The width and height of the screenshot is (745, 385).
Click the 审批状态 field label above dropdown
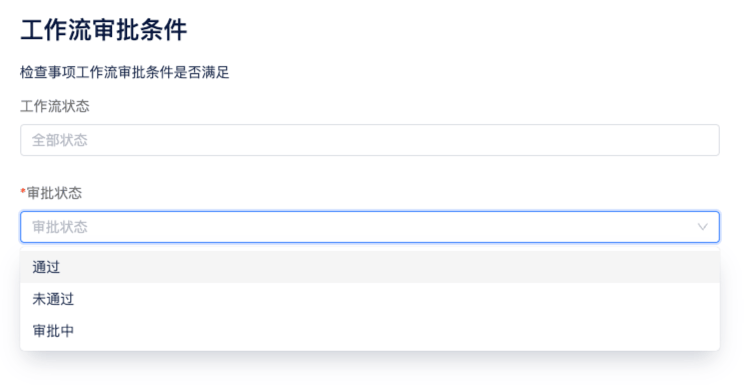[x=54, y=193]
